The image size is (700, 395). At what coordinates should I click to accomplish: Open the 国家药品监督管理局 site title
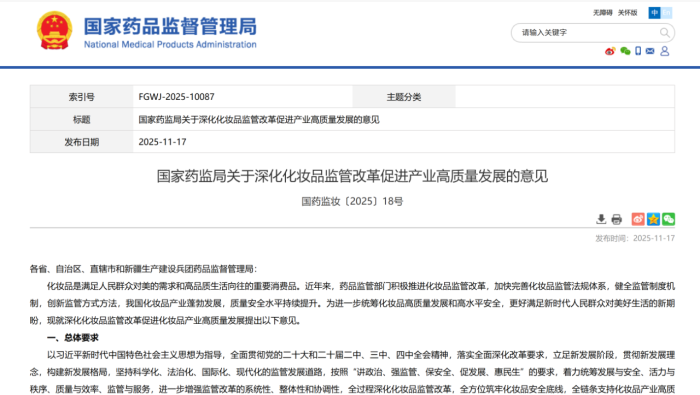pyautogui.click(x=171, y=26)
